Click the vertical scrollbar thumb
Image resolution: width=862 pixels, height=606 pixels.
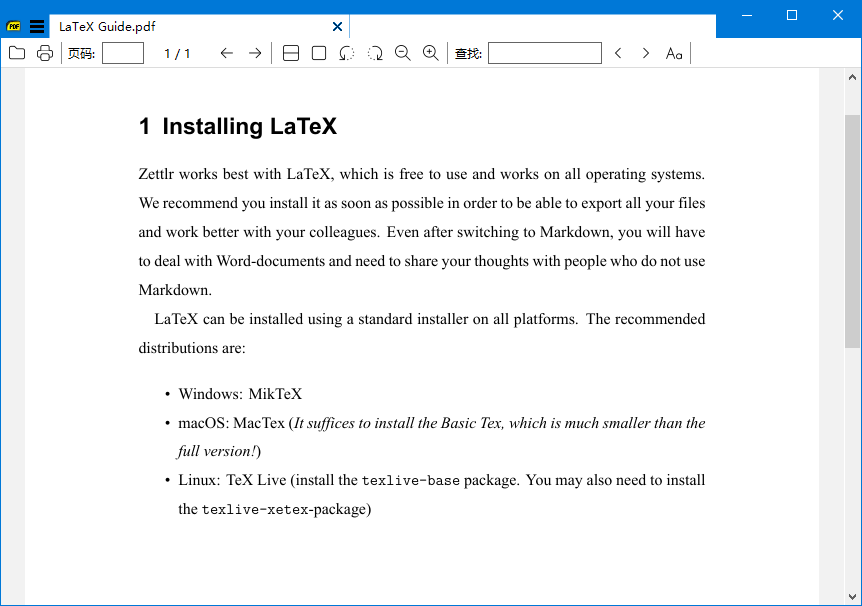[853, 232]
